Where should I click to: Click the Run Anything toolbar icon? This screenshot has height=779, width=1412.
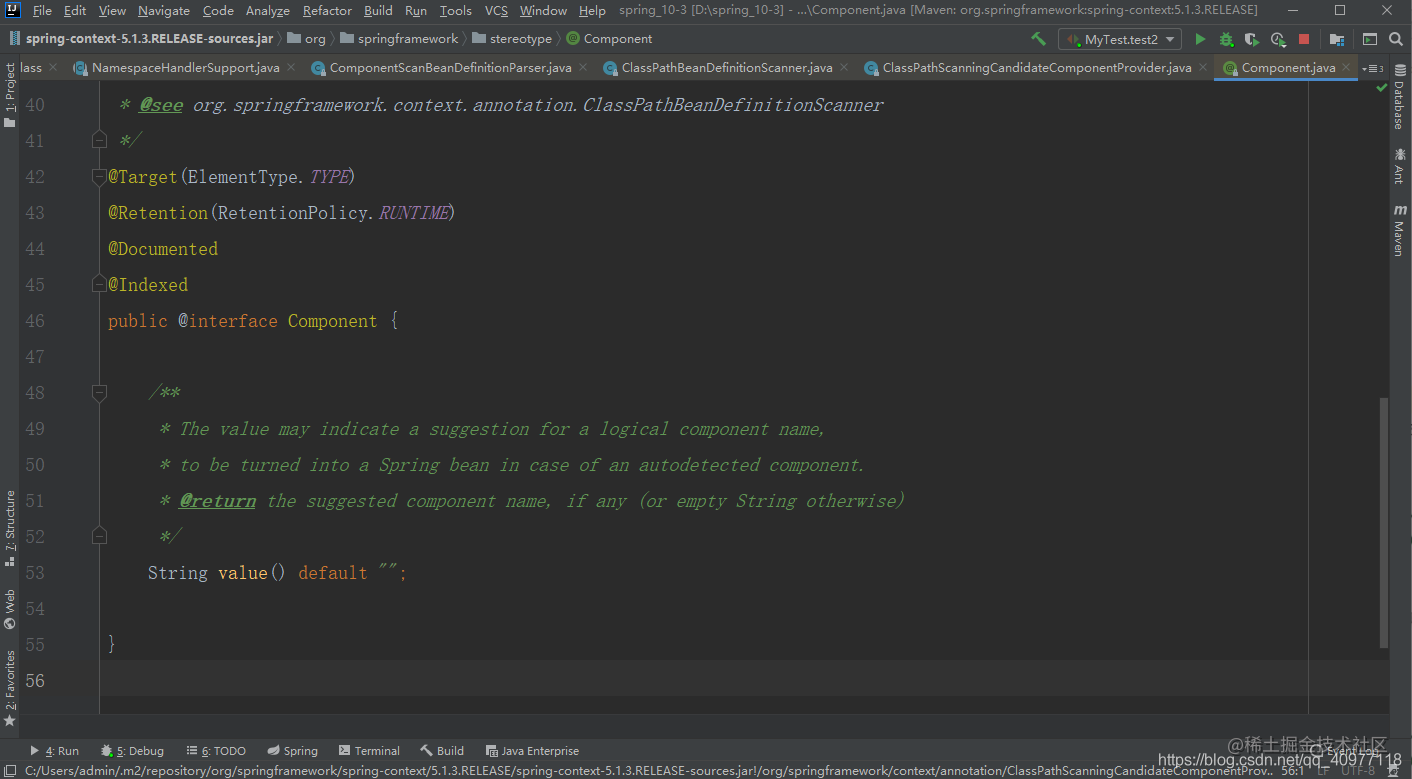point(1370,39)
